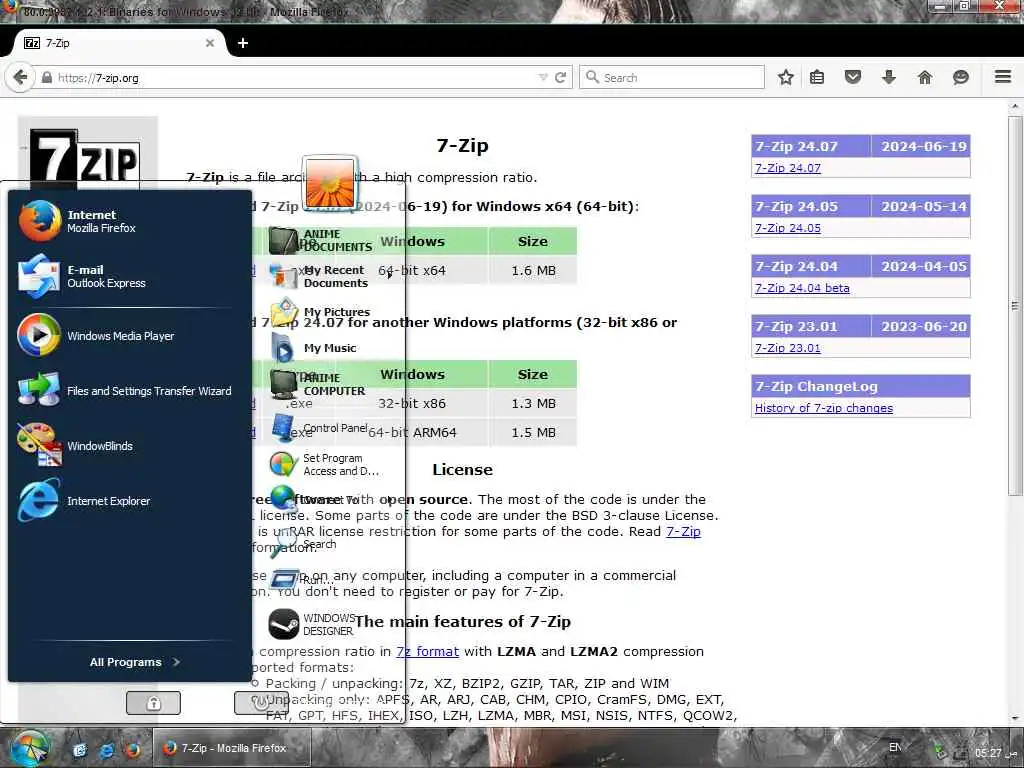The image size is (1024, 768).
Task: Select the 7-Zip browser tab
Action: [x=120, y=43]
